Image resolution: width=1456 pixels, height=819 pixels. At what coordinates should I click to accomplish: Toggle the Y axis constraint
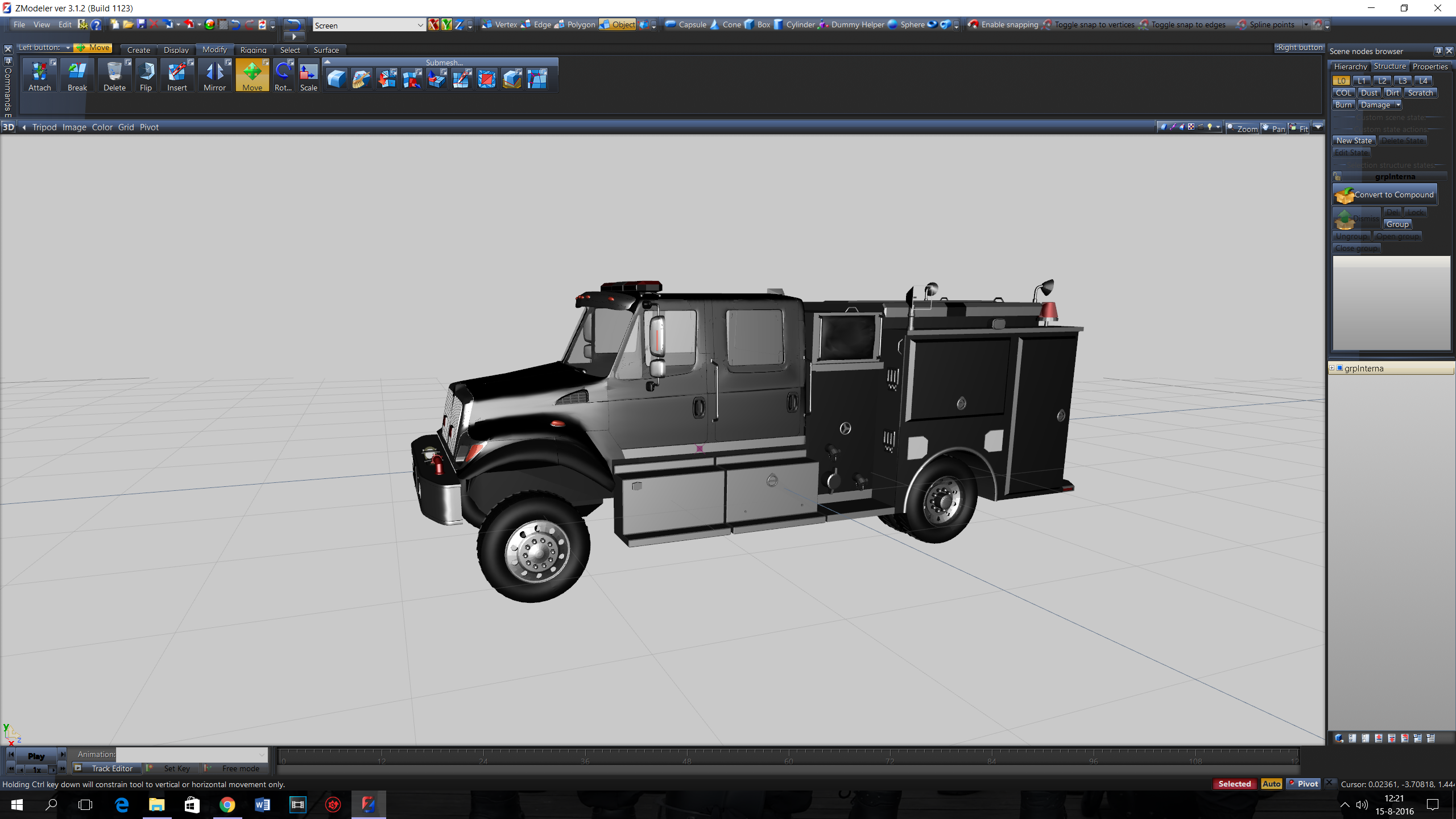point(446,24)
